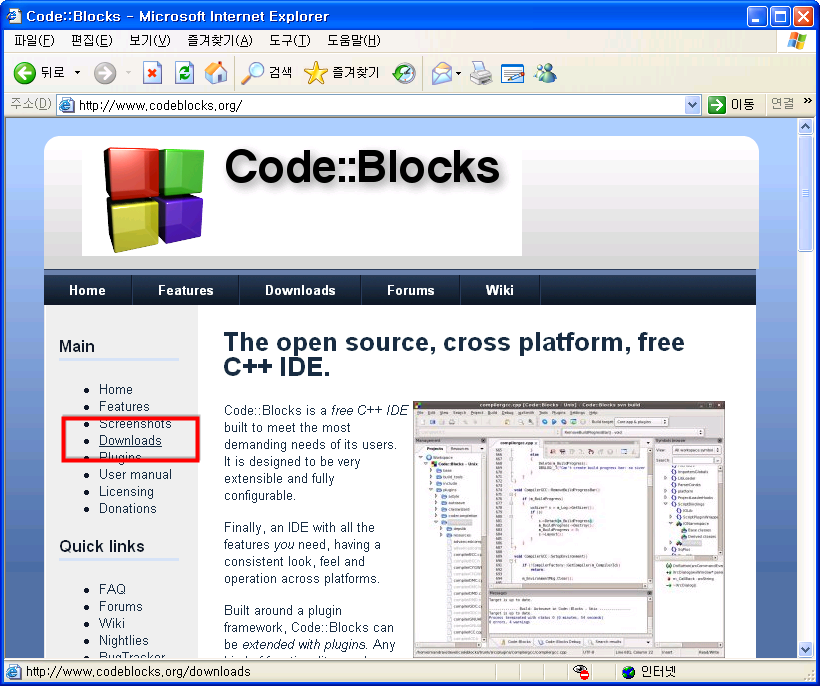The image size is (820, 686).
Task: Click the Print toolbar icon
Action: pyautogui.click(x=481, y=73)
